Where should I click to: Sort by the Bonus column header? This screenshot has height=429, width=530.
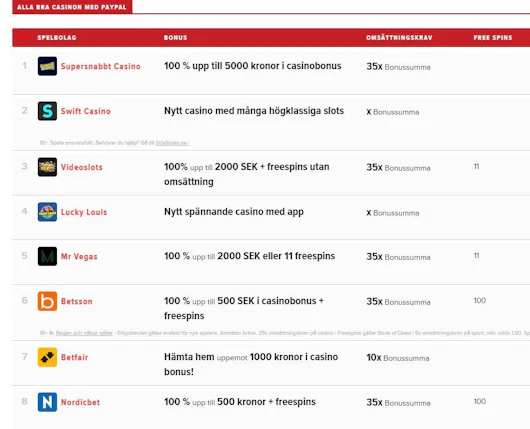pyautogui.click(x=175, y=38)
